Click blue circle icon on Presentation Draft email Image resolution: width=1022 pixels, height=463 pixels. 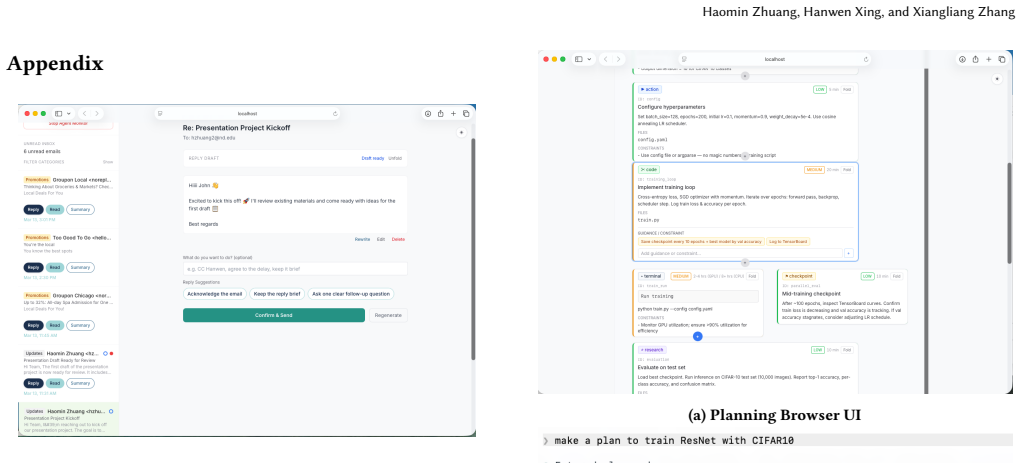coord(106,353)
